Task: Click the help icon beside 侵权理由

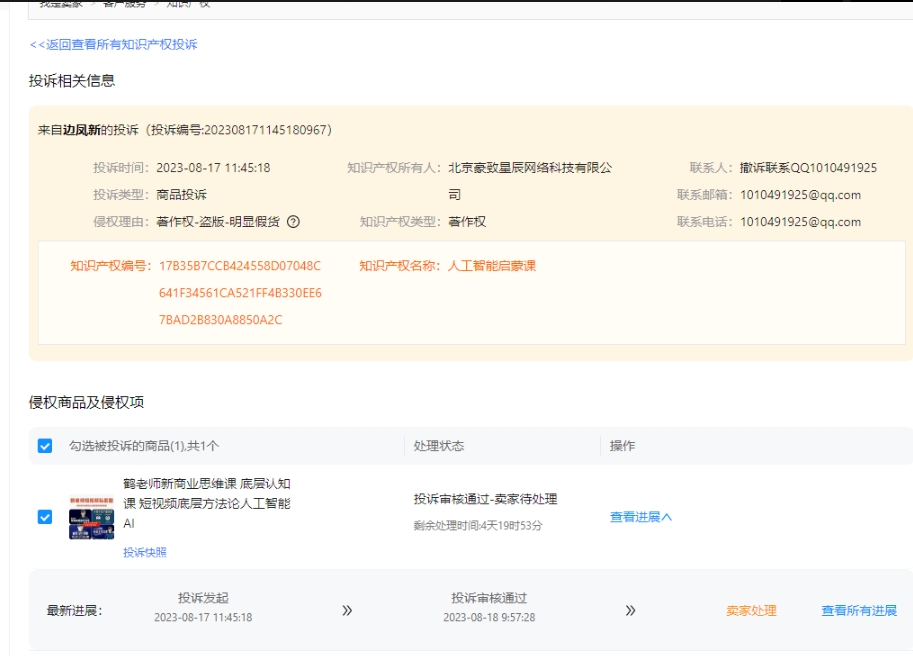Action: pyautogui.click(x=293, y=222)
